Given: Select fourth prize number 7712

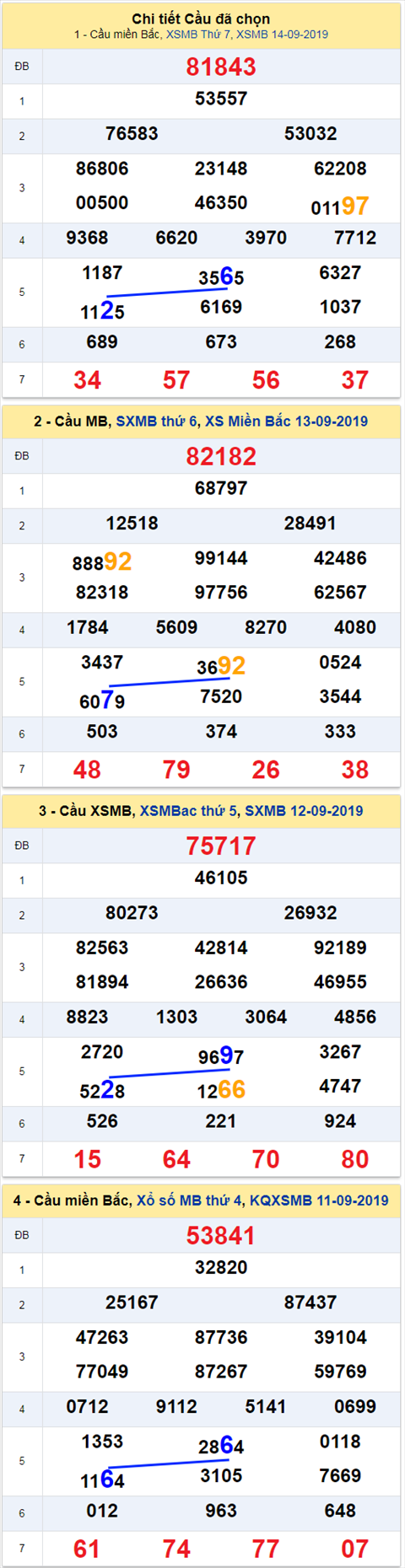Looking at the screenshot, I should 355,238.
